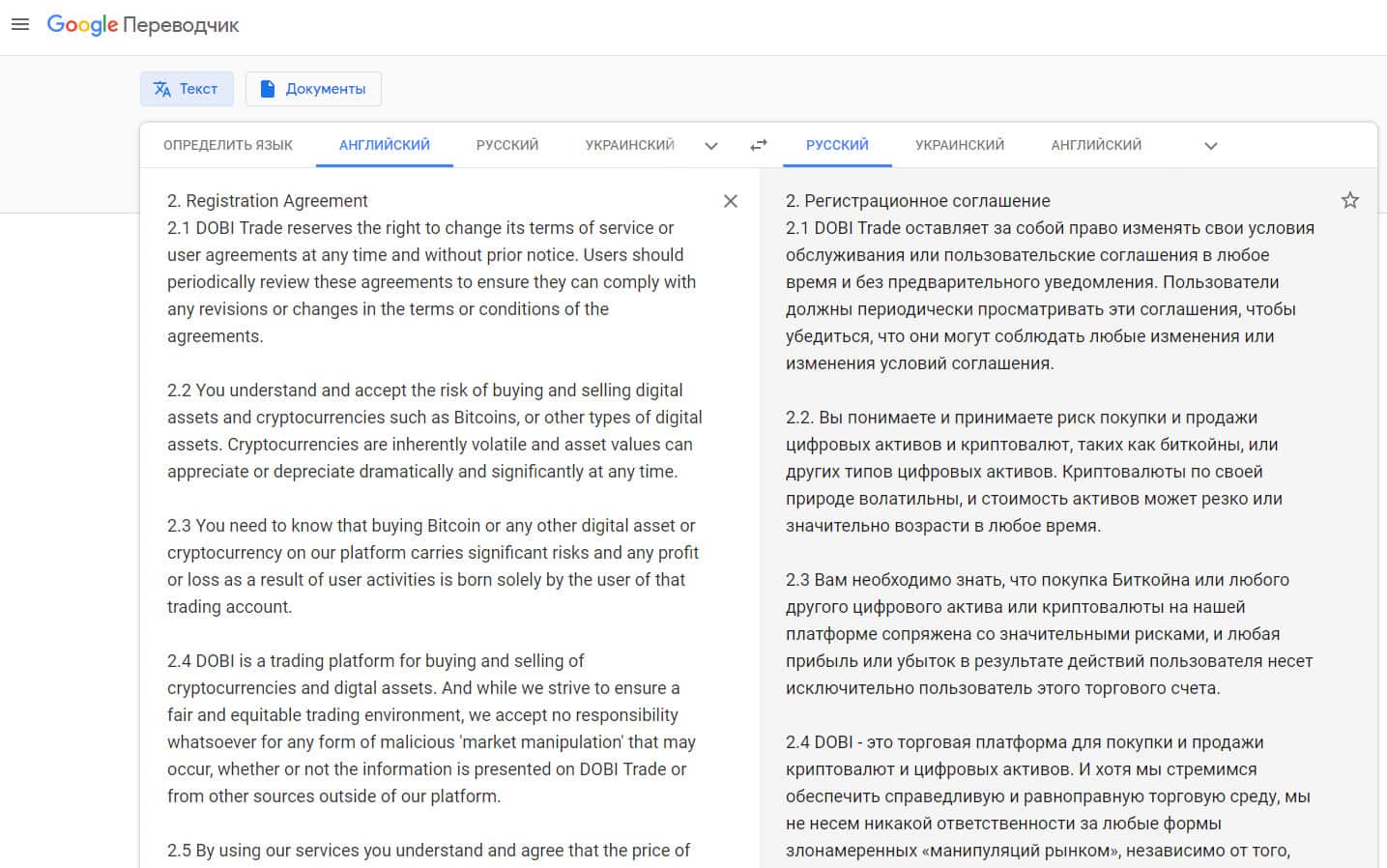The image size is (1387, 868).
Task: Select Определить язык source tab
Action: [x=228, y=145]
